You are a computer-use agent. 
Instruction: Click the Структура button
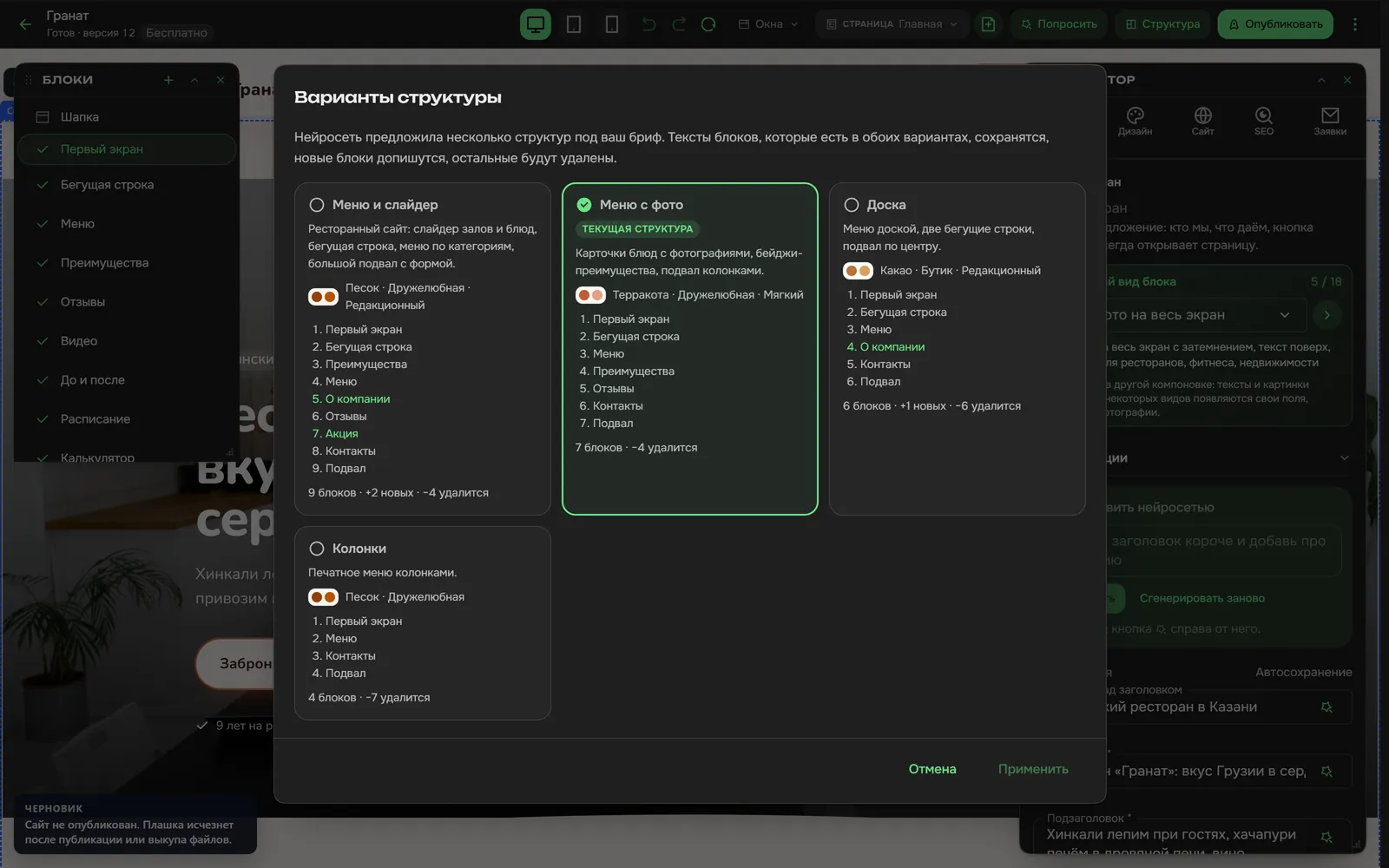point(1162,24)
